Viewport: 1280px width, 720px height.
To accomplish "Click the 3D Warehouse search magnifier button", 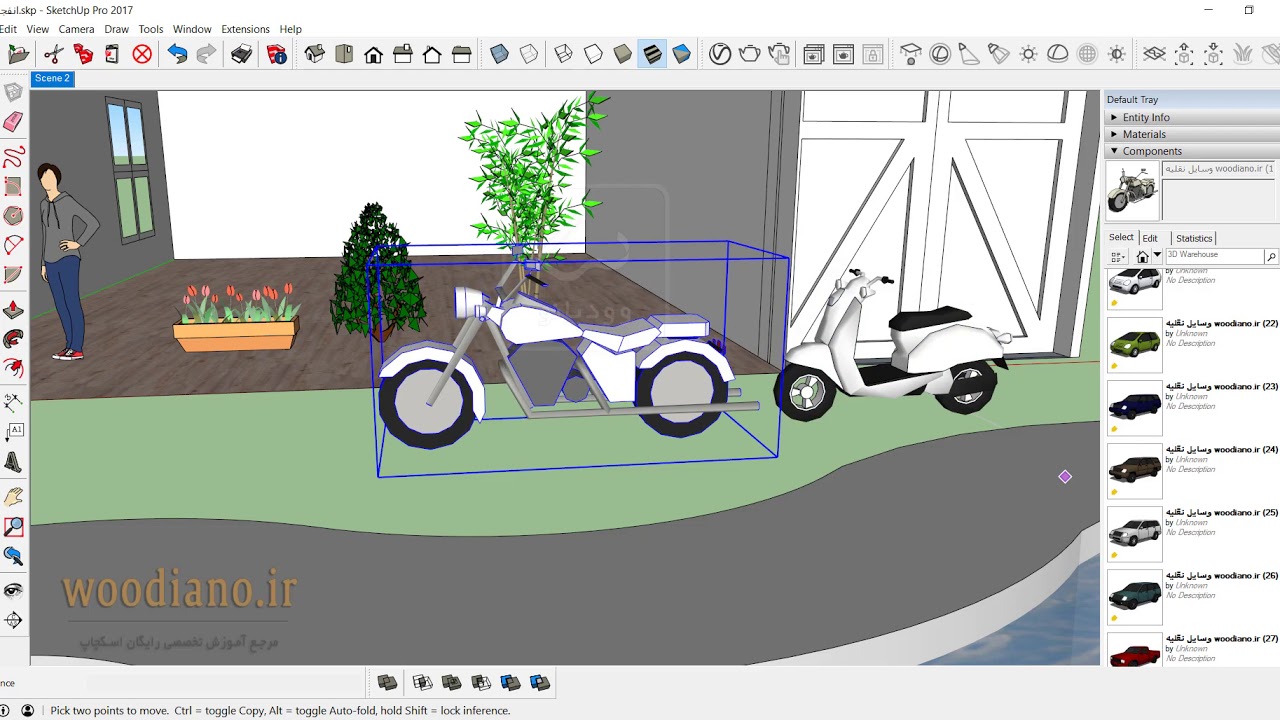I will pos(1271,257).
